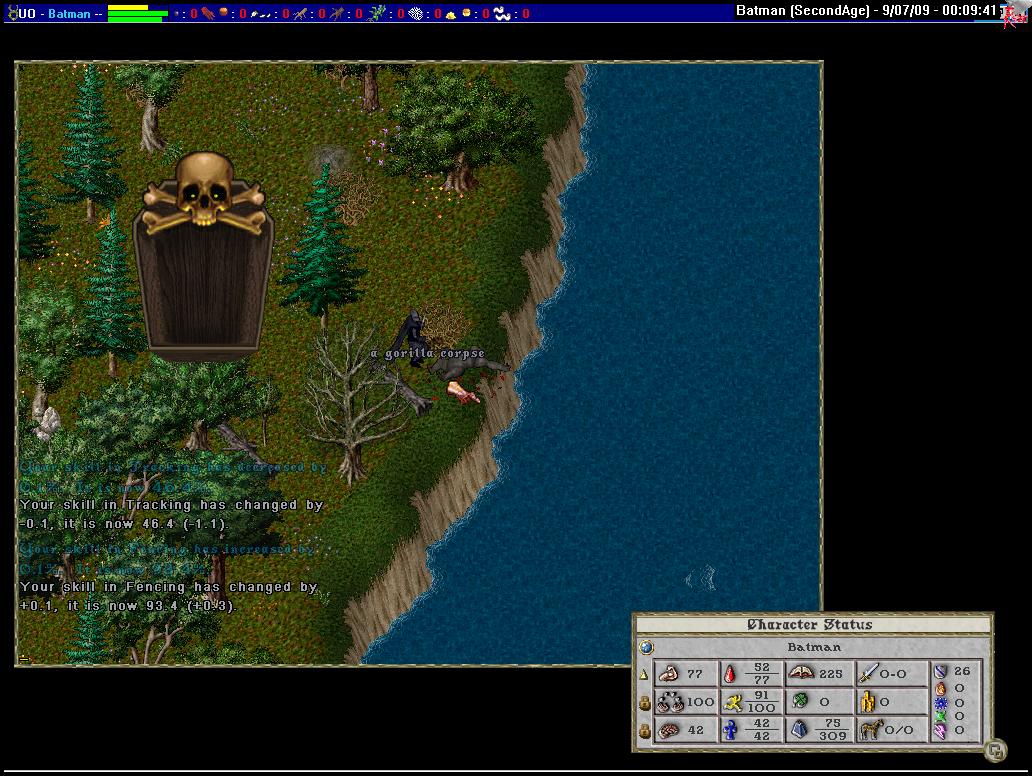Click the yellow and green health bars

coord(137,13)
